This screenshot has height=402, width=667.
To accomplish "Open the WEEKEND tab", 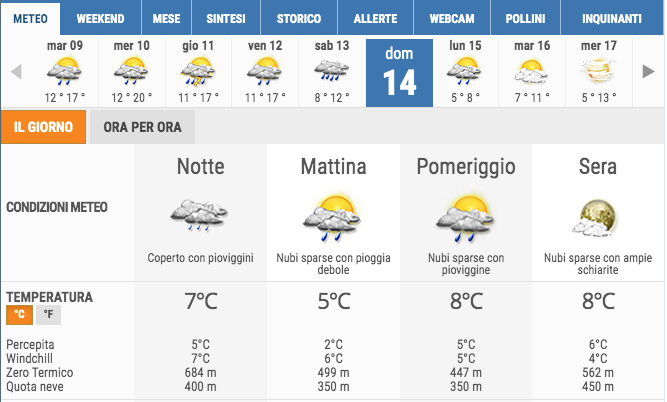I will point(100,19).
